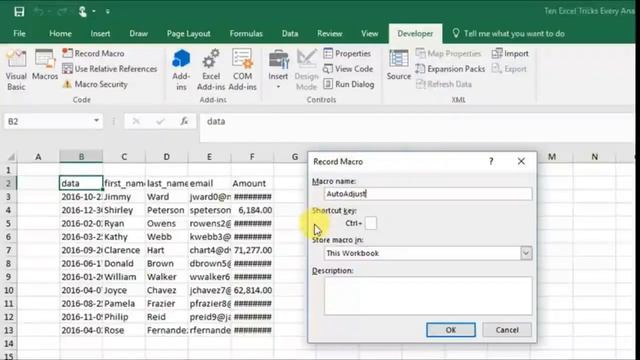Click the Touch/Mouse Mode icon
The width and height of the screenshot is (640, 360).
(83, 11)
